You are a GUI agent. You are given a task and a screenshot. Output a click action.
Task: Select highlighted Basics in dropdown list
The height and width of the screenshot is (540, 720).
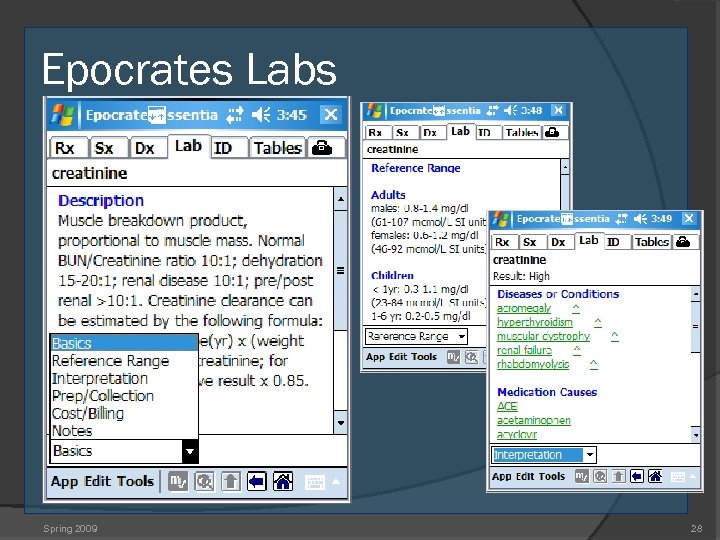click(x=124, y=343)
